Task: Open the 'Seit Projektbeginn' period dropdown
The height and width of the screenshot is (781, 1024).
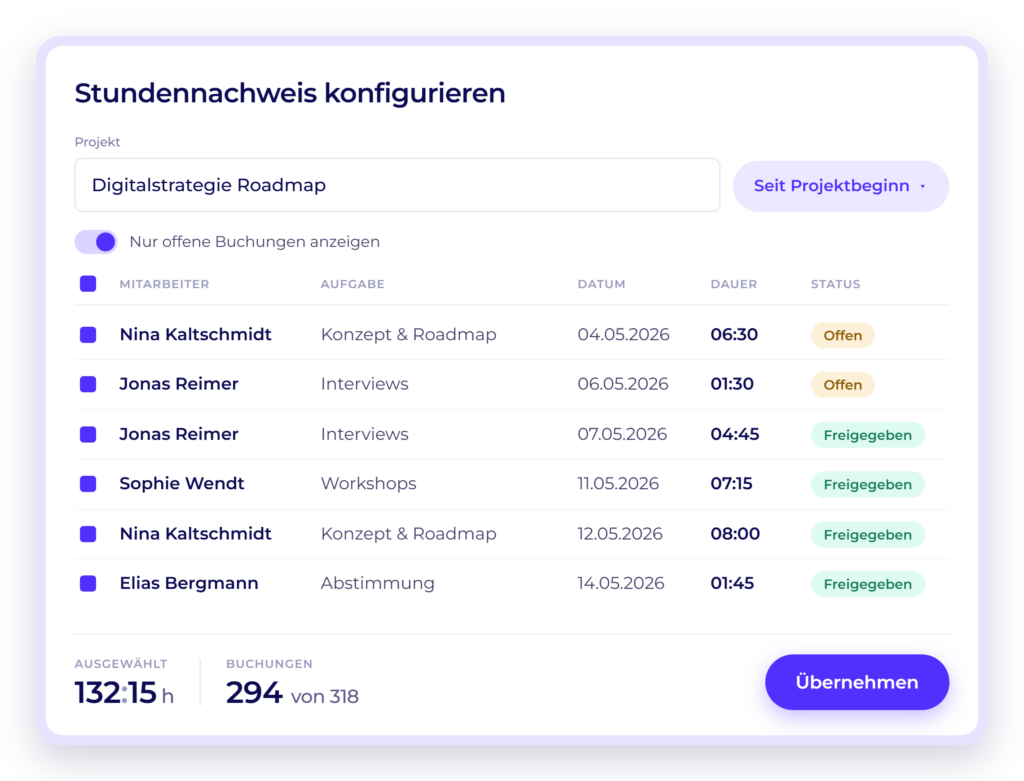Action: point(840,186)
